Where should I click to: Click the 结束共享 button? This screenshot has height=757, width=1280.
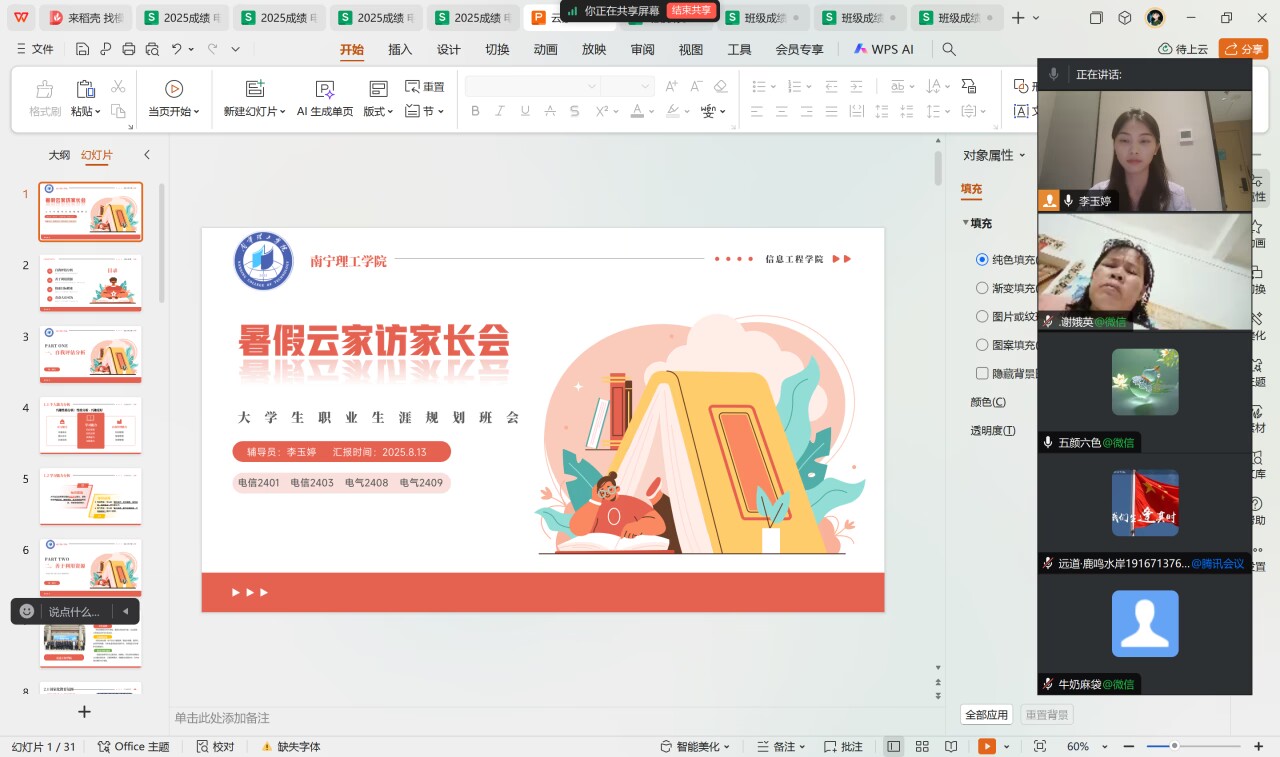(x=692, y=10)
